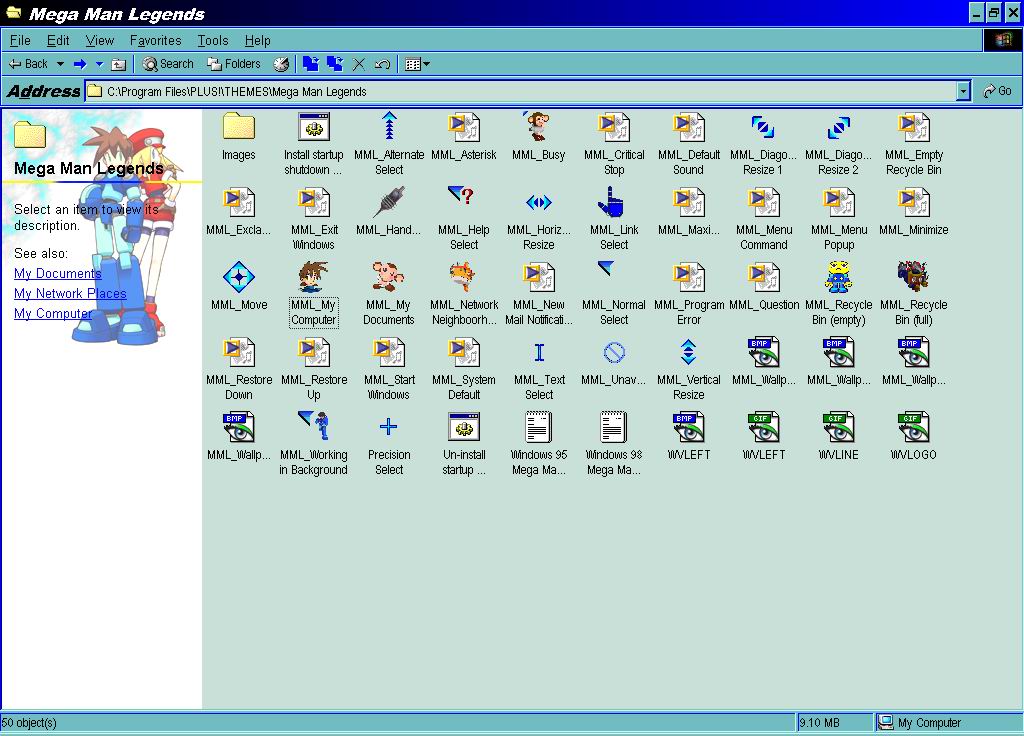Viewport: 1024px width, 736px height.
Task: Open the Help menu
Action: click(x=257, y=40)
